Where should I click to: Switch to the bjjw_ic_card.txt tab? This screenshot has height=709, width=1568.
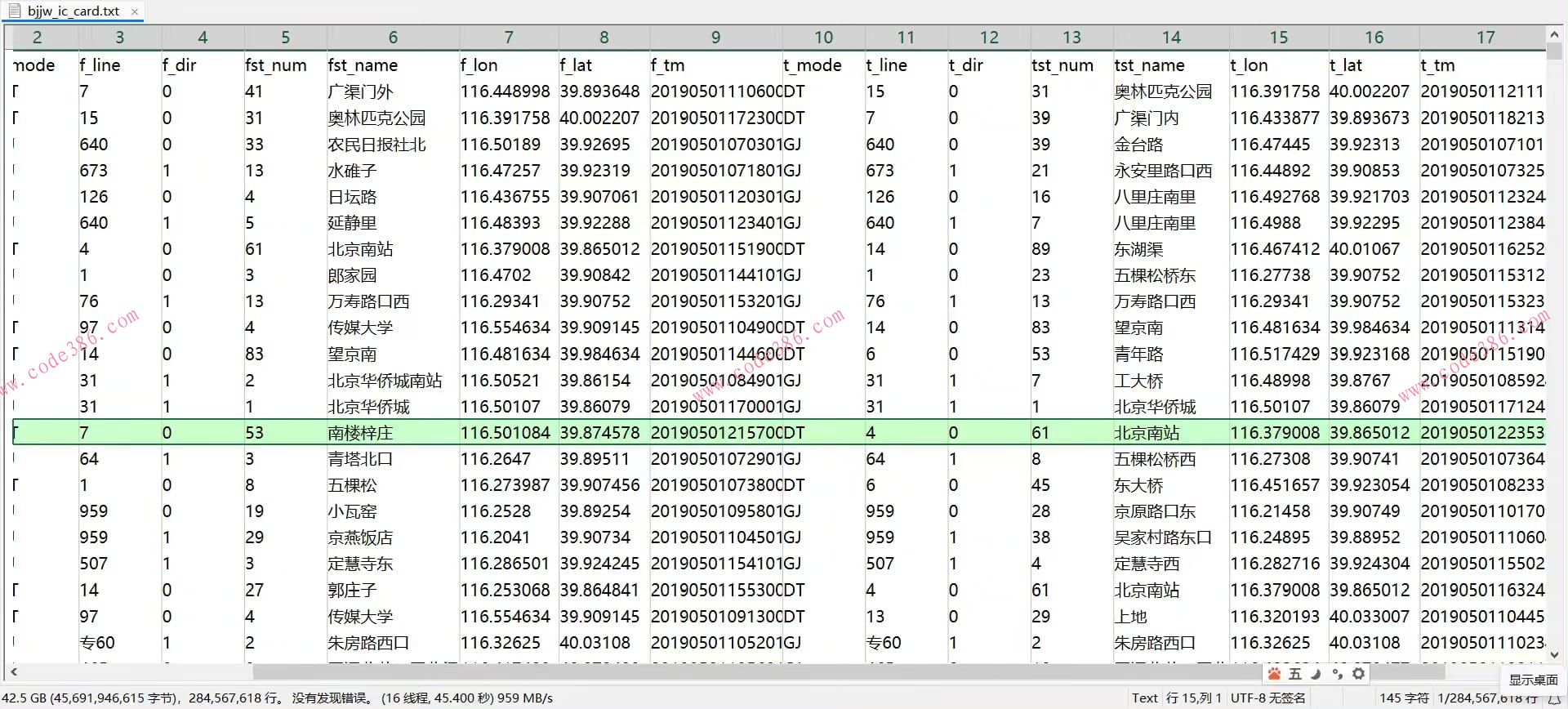73,11
